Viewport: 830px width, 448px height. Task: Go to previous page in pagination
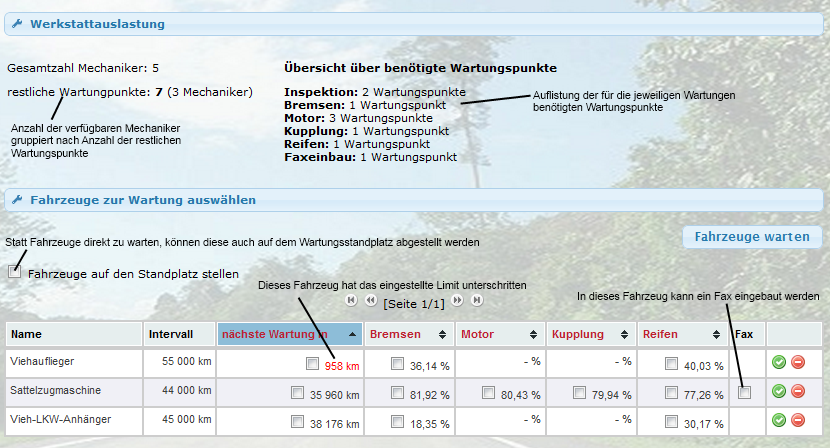click(370, 299)
